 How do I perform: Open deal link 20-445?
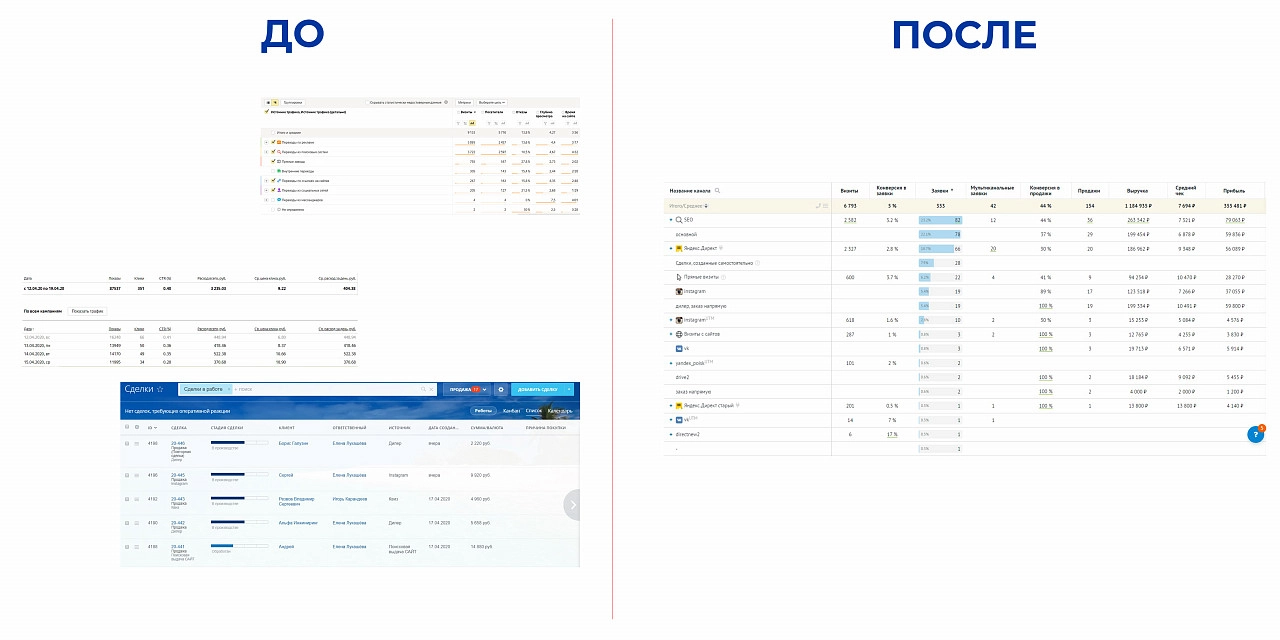tap(178, 475)
